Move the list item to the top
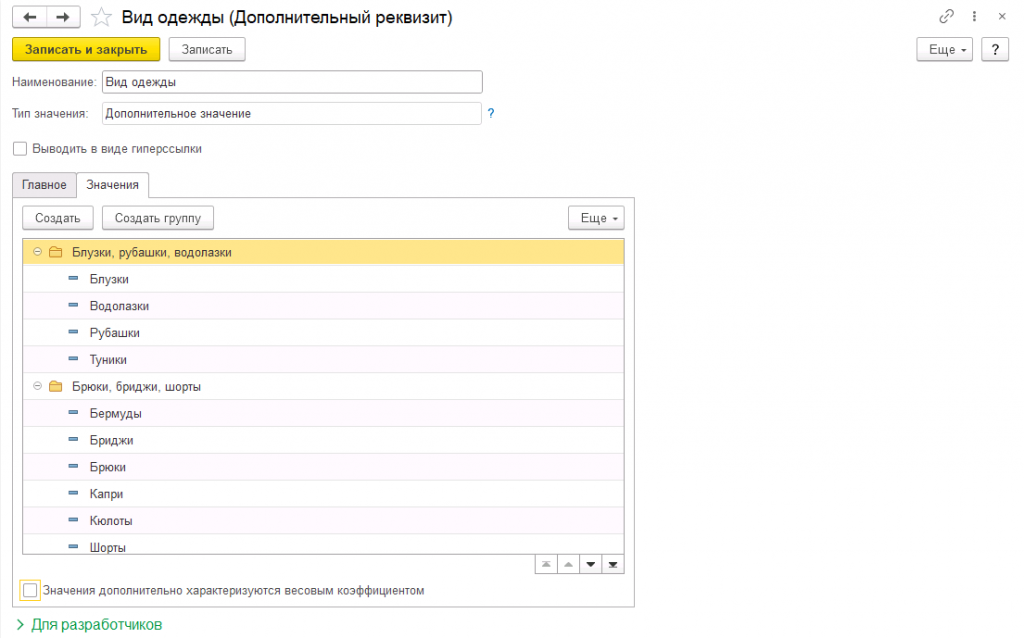The image size is (1024, 638). 546,565
